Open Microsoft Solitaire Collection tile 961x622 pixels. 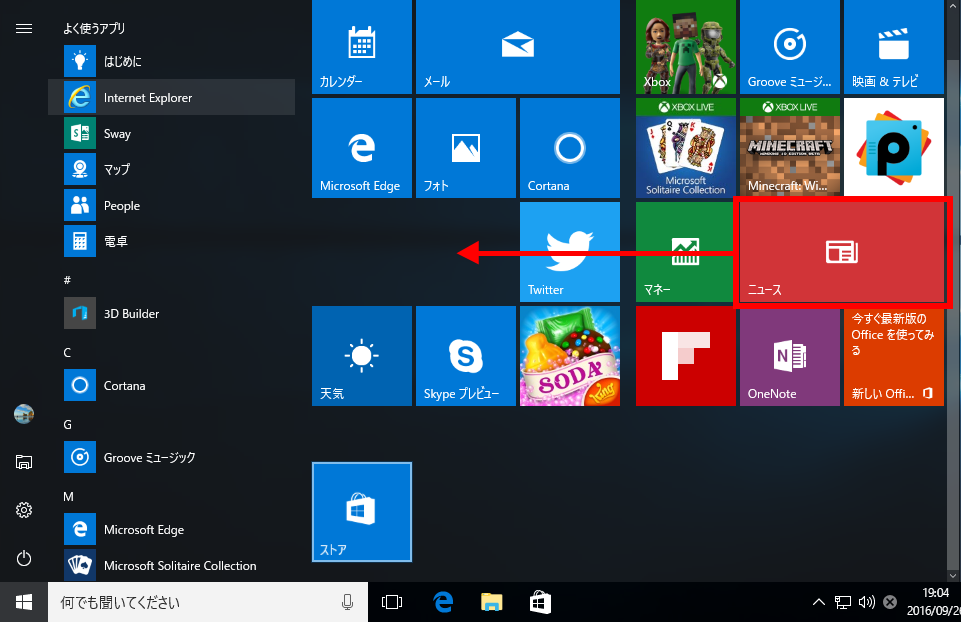(686, 148)
